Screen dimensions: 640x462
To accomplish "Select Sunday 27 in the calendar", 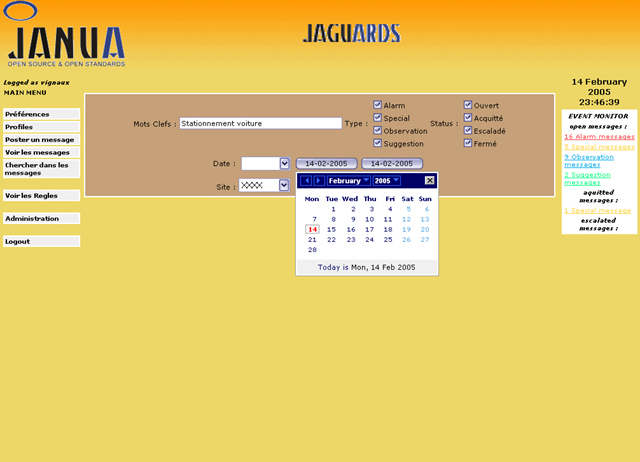I will coord(425,240).
